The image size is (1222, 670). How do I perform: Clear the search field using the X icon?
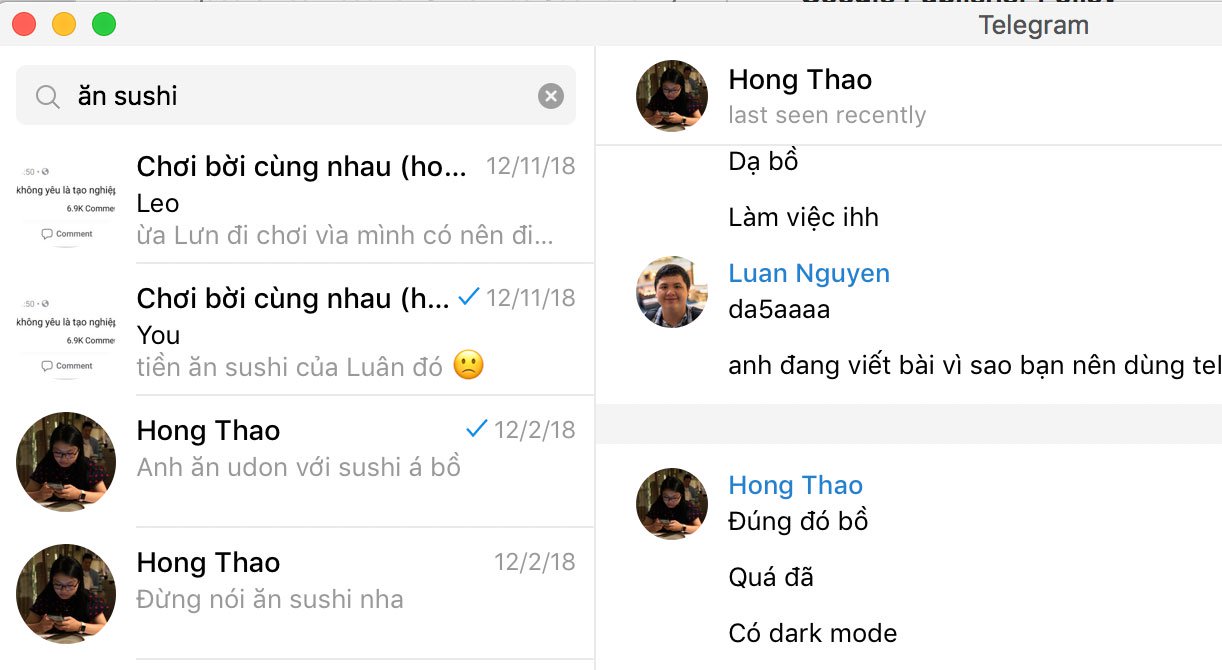551,95
